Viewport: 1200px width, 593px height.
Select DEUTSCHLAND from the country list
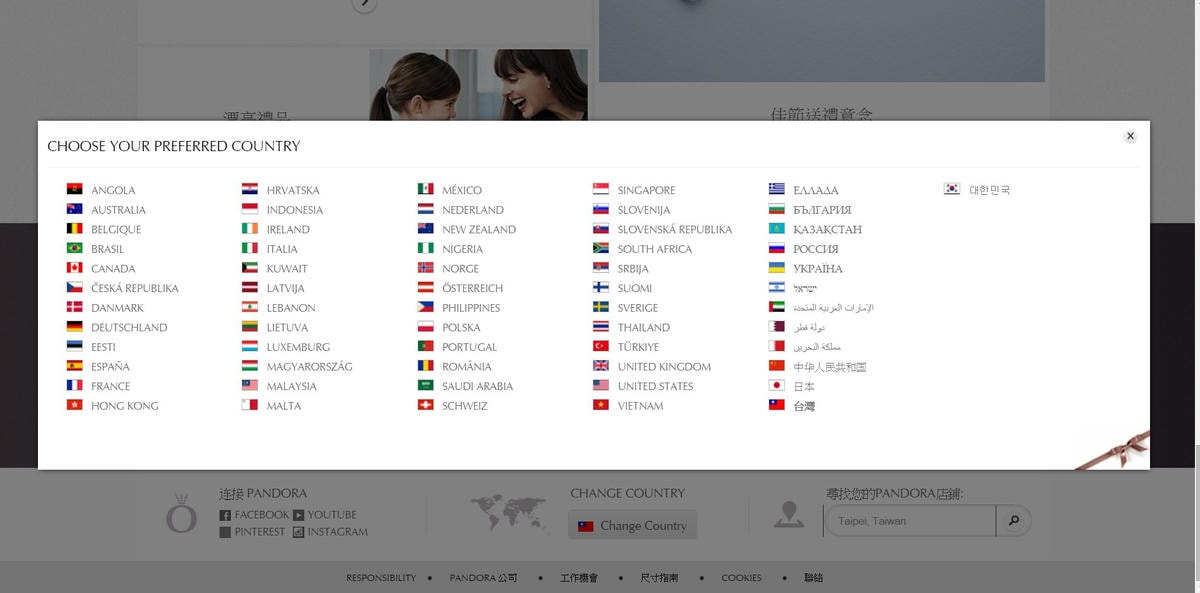(x=129, y=328)
